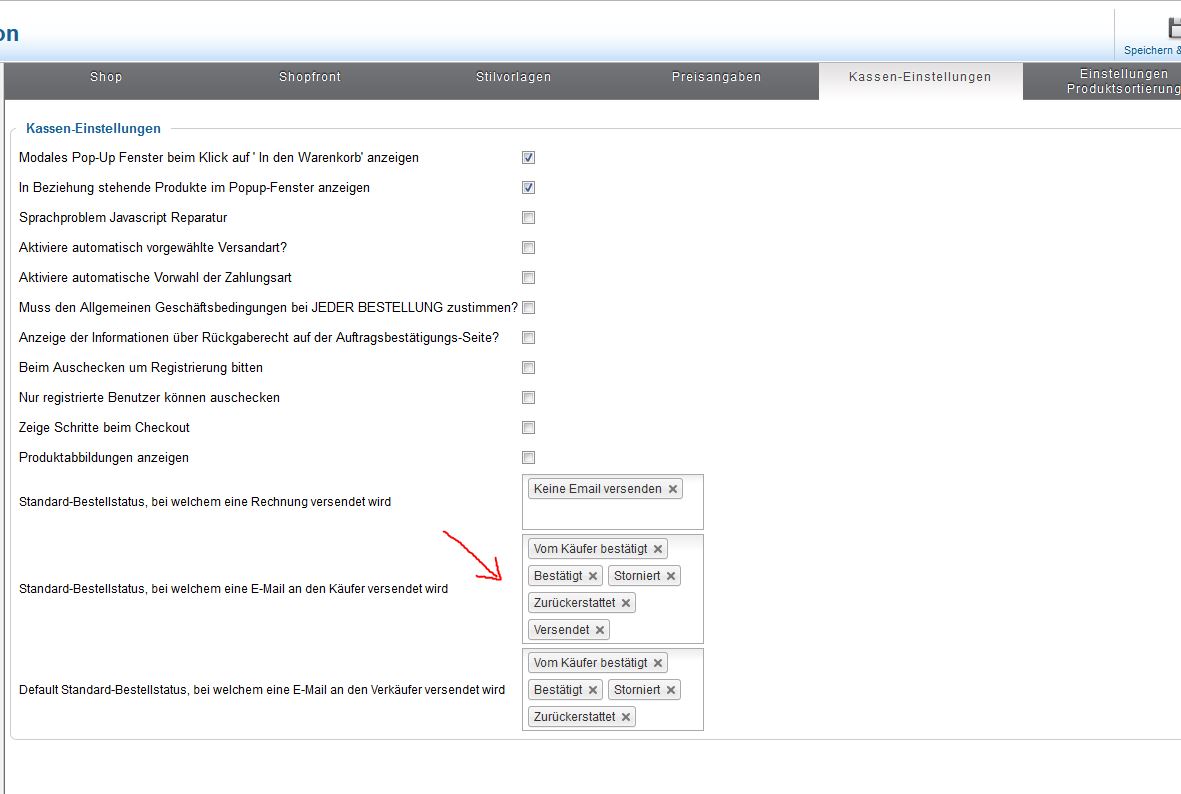The image size is (1181, 794).
Task: Disable related products in popup window checkbox
Action: (528, 187)
